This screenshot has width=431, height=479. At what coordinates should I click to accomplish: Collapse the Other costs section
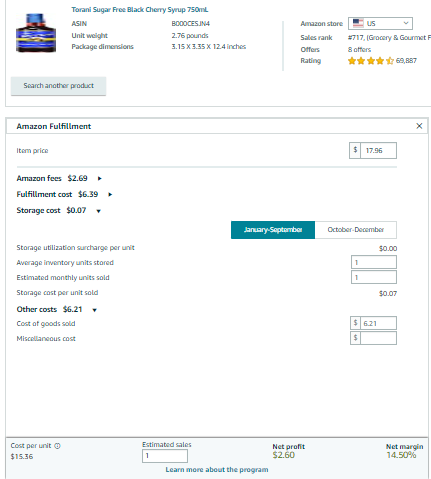coord(94,310)
